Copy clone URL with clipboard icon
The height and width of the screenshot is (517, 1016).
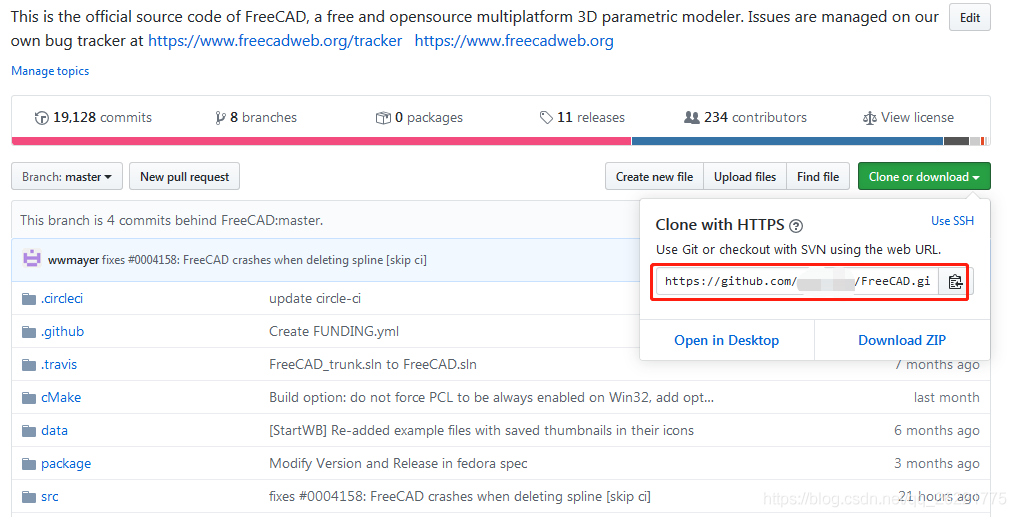pyautogui.click(x=955, y=282)
